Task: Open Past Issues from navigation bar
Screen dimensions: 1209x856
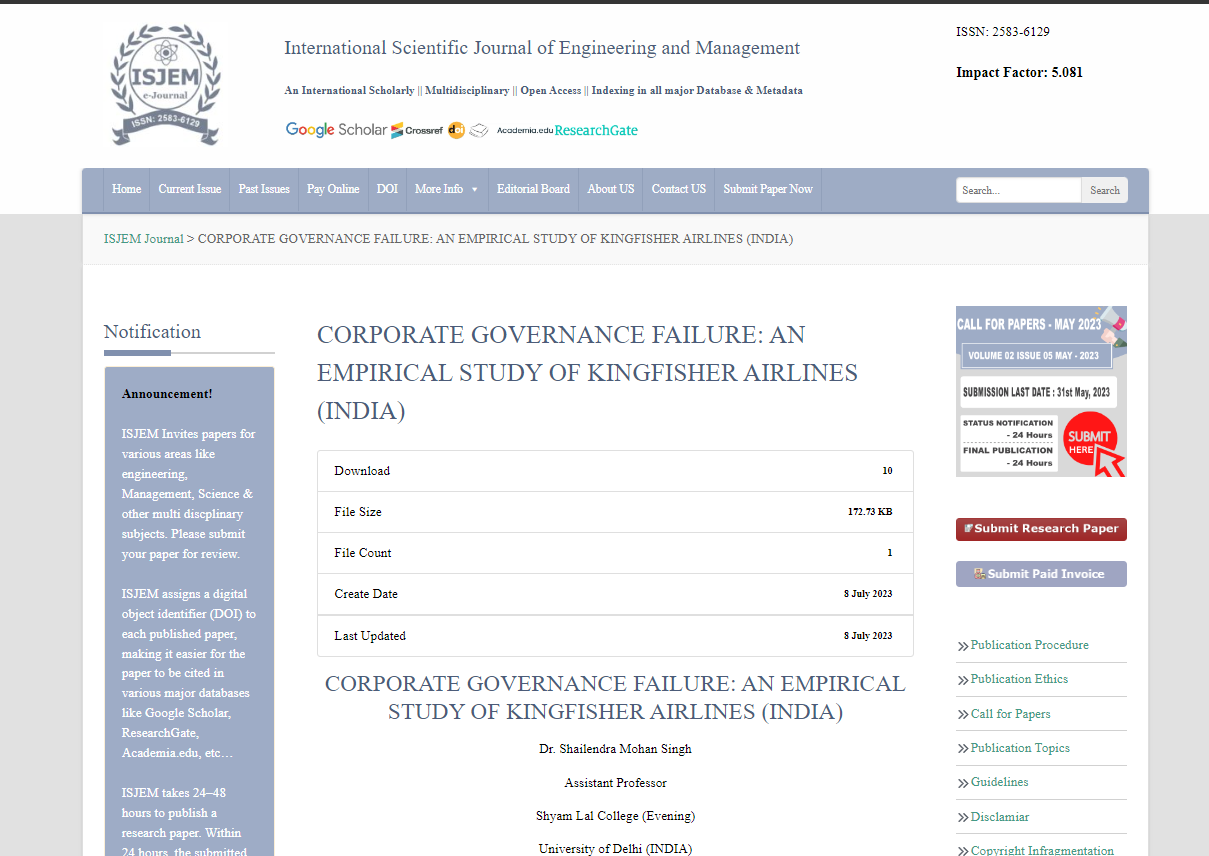Action: (264, 189)
